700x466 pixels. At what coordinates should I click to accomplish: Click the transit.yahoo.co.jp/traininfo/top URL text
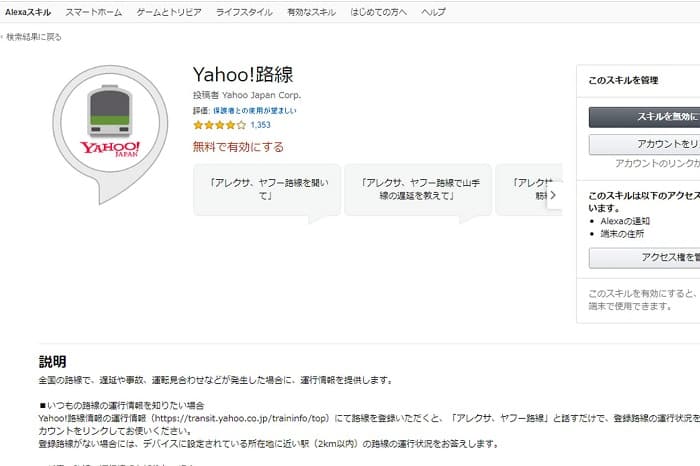pyautogui.click(x=241, y=418)
